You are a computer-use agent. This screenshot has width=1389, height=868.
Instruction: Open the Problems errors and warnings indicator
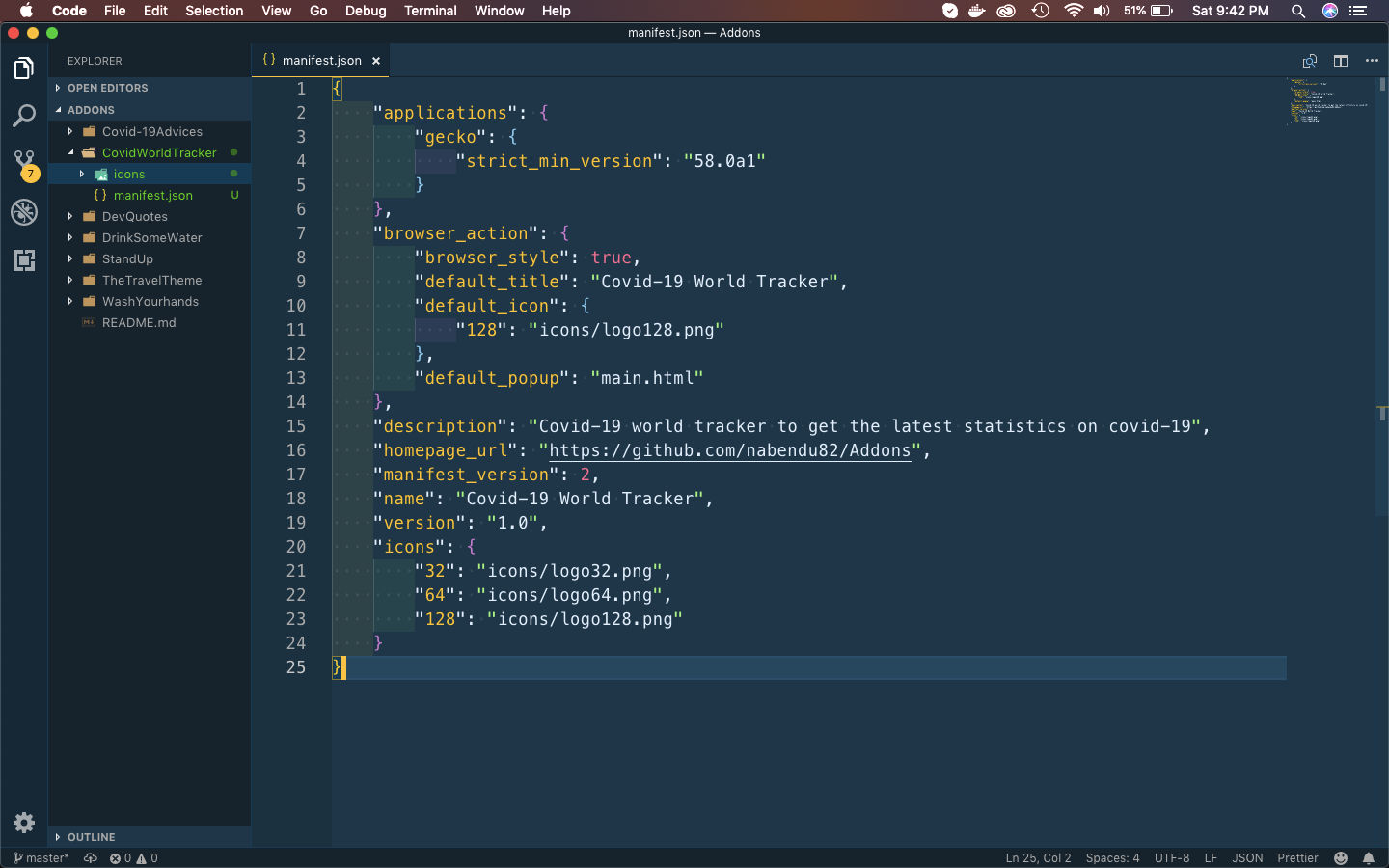coord(134,858)
